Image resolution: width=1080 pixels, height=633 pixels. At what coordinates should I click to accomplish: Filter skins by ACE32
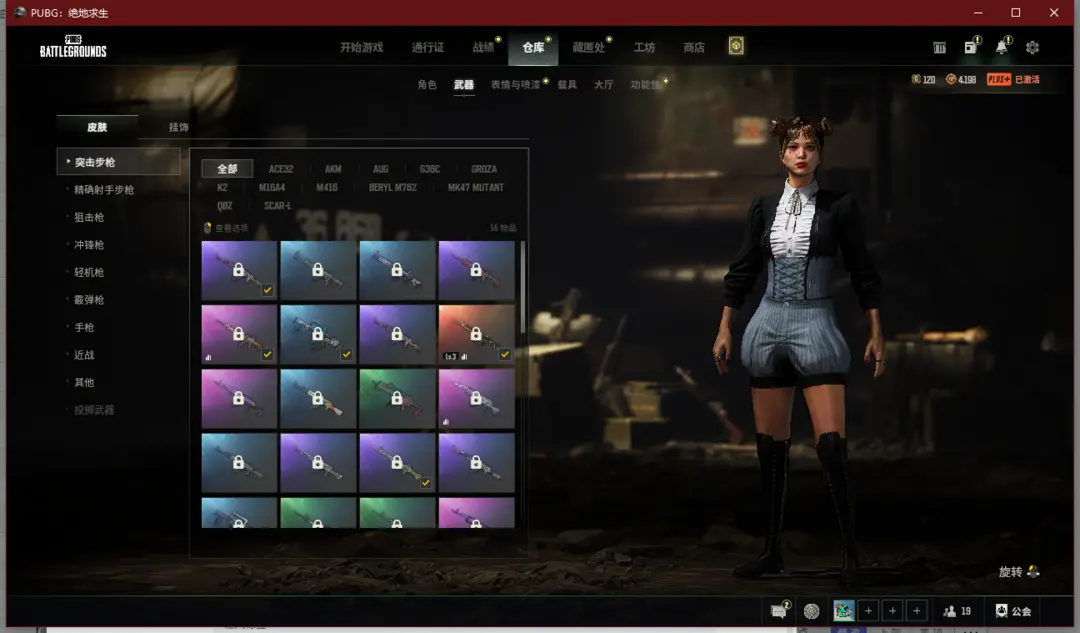[x=281, y=169]
